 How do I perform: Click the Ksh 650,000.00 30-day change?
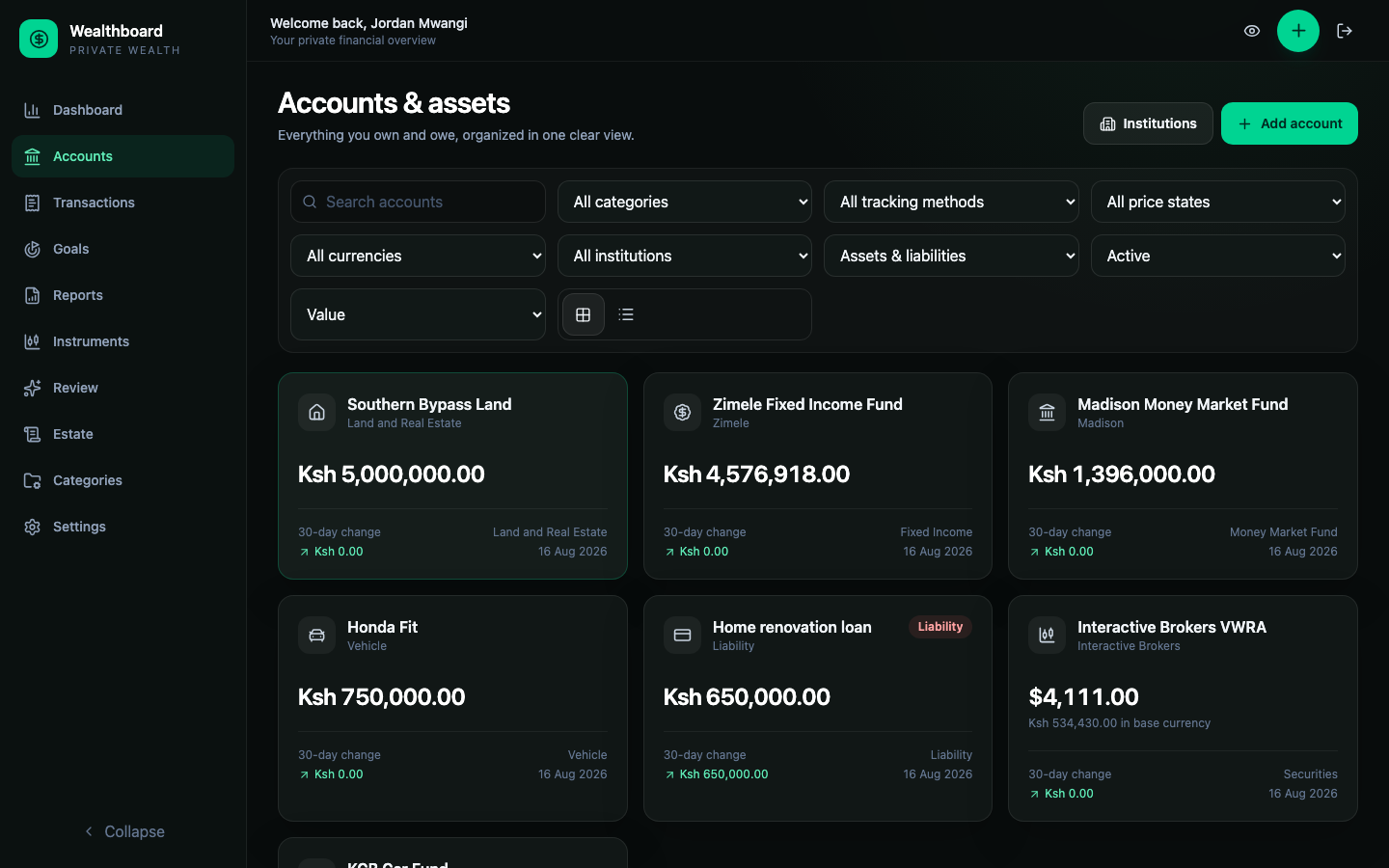point(716,774)
